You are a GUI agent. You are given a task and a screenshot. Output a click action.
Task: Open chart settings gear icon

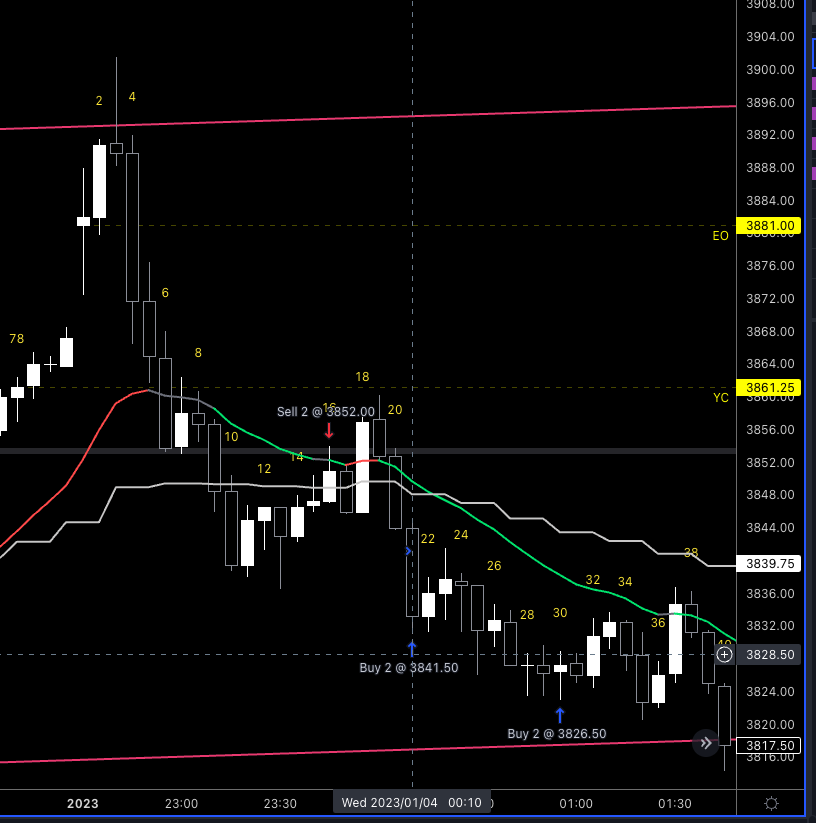(x=771, y=804)
